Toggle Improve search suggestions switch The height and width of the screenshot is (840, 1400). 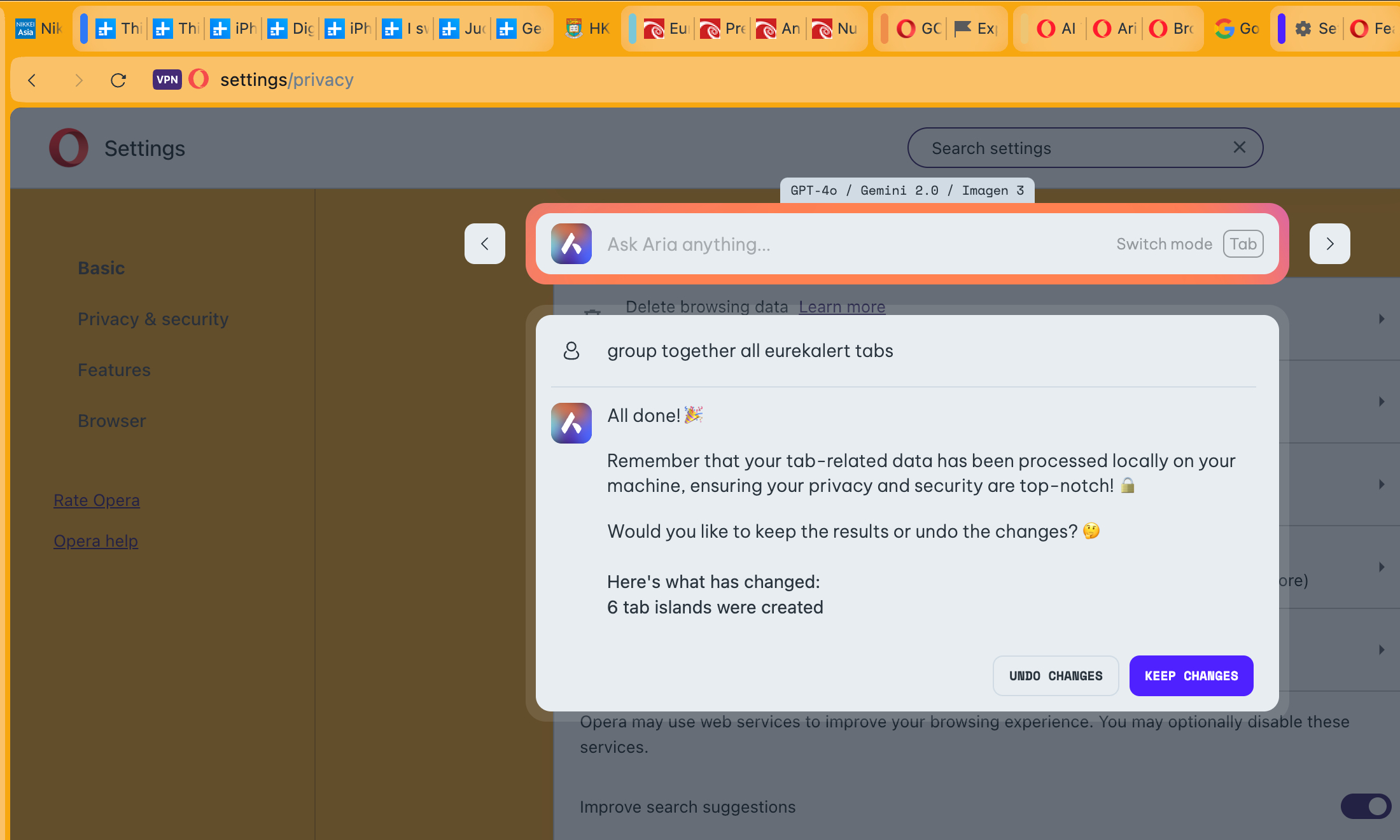1366,806
